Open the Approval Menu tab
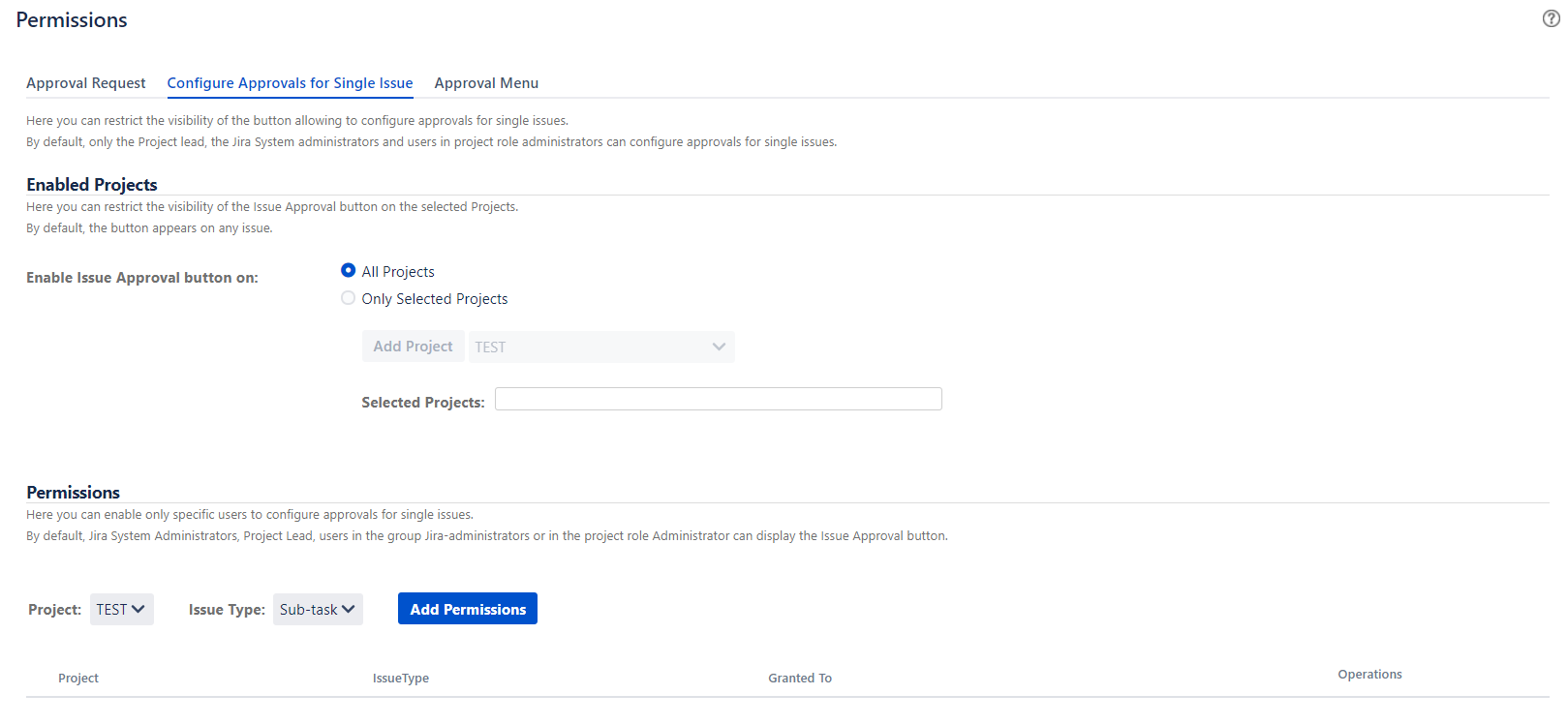The width and height of the screenshot is (1568, 725). click(x=486, y=83)
